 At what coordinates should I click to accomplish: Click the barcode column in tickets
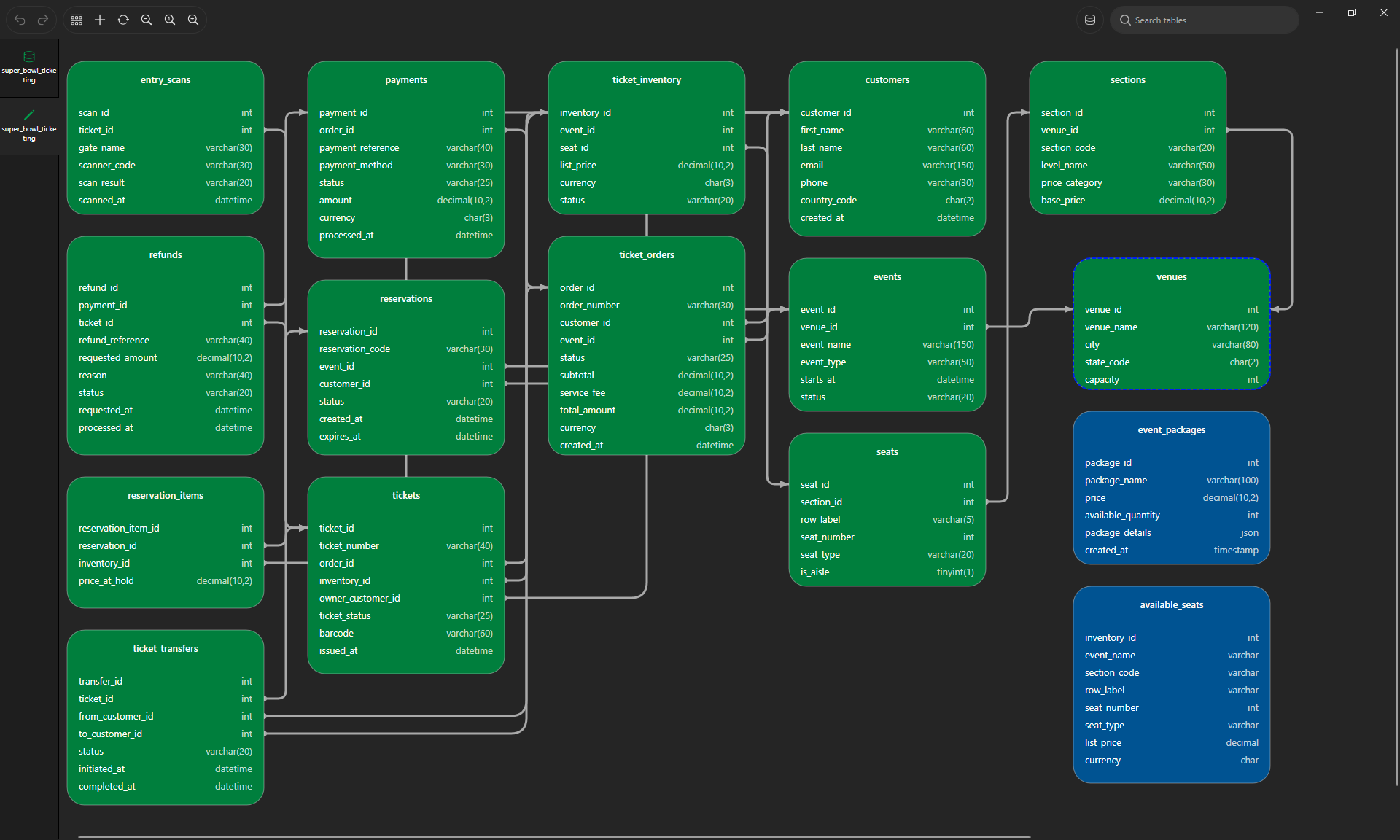tap(406, 634)
